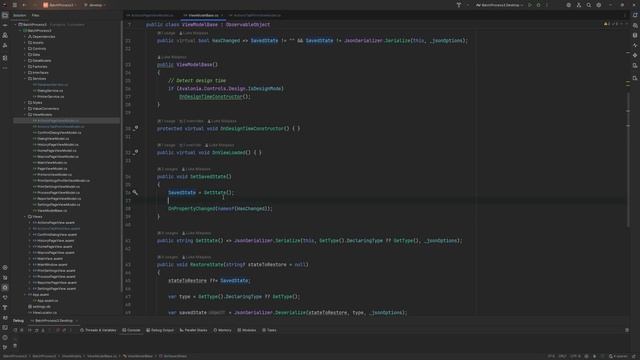Open the Memory debug tab
Image resolution: width=640 pixels, height=360 pixels.
[222, 330]
